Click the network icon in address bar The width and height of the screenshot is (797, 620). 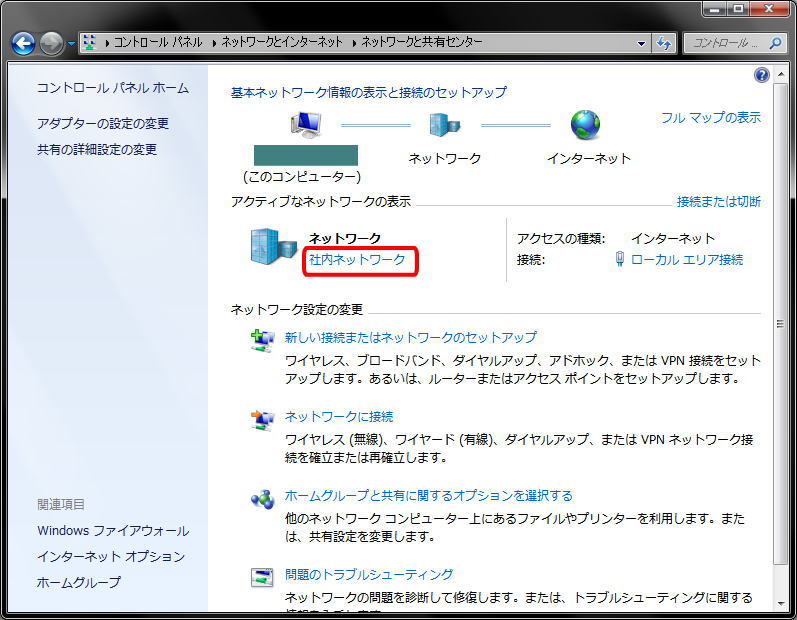coord(89,43)
